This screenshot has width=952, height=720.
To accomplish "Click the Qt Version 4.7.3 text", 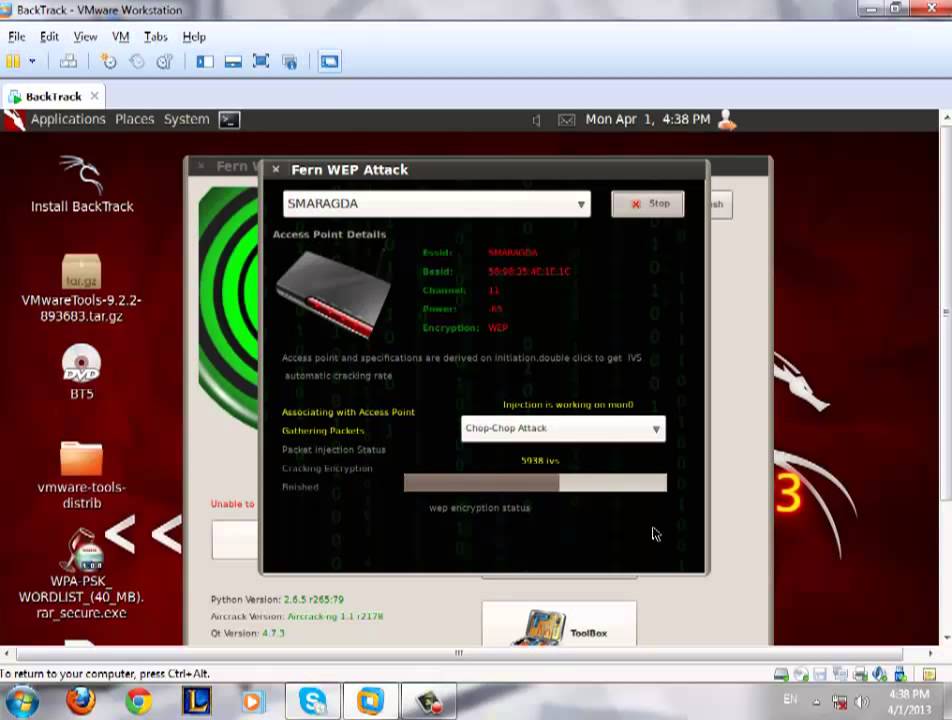I will click(x=248, y=633).
